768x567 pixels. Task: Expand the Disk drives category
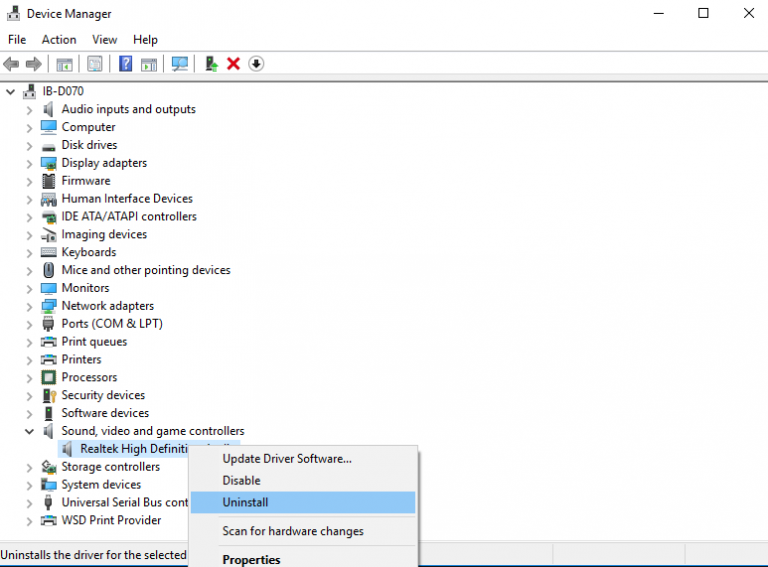29,146
